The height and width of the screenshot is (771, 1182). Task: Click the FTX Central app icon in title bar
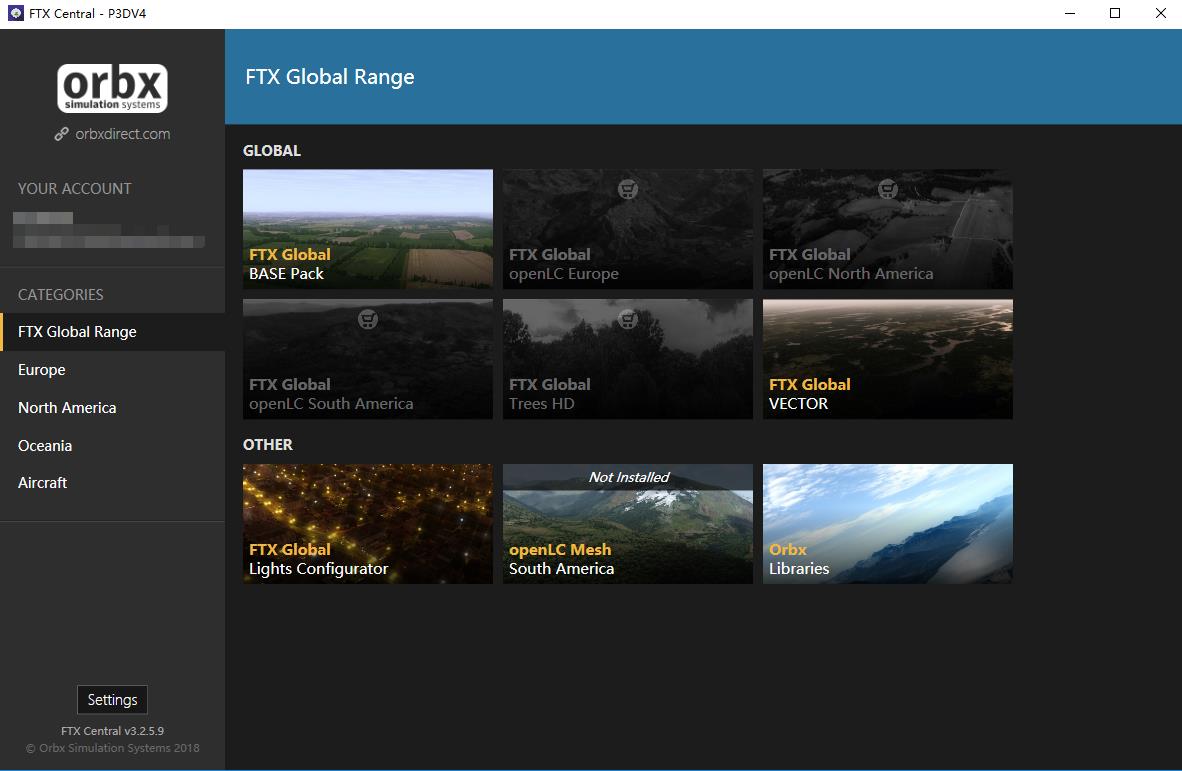pos(15,13)
